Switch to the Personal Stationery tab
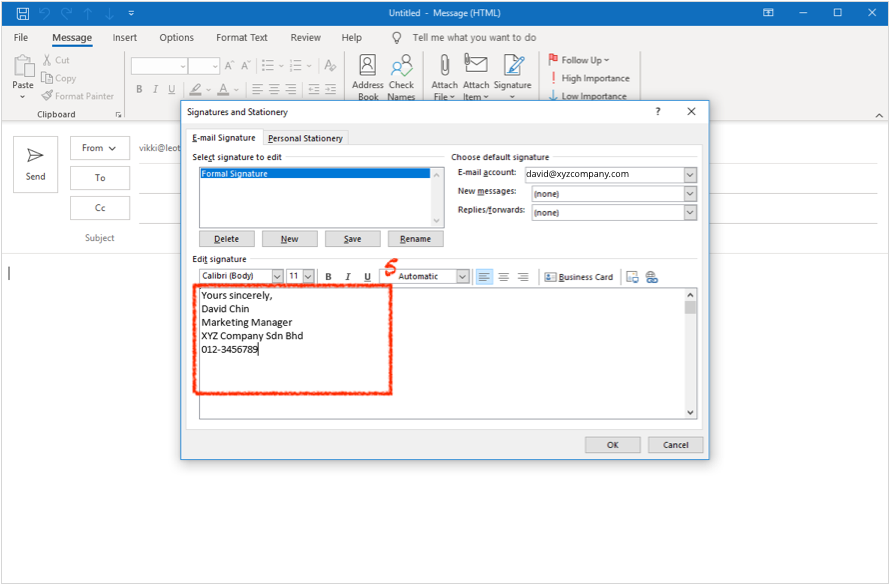The image size is (889, 584). pos(305,138)
